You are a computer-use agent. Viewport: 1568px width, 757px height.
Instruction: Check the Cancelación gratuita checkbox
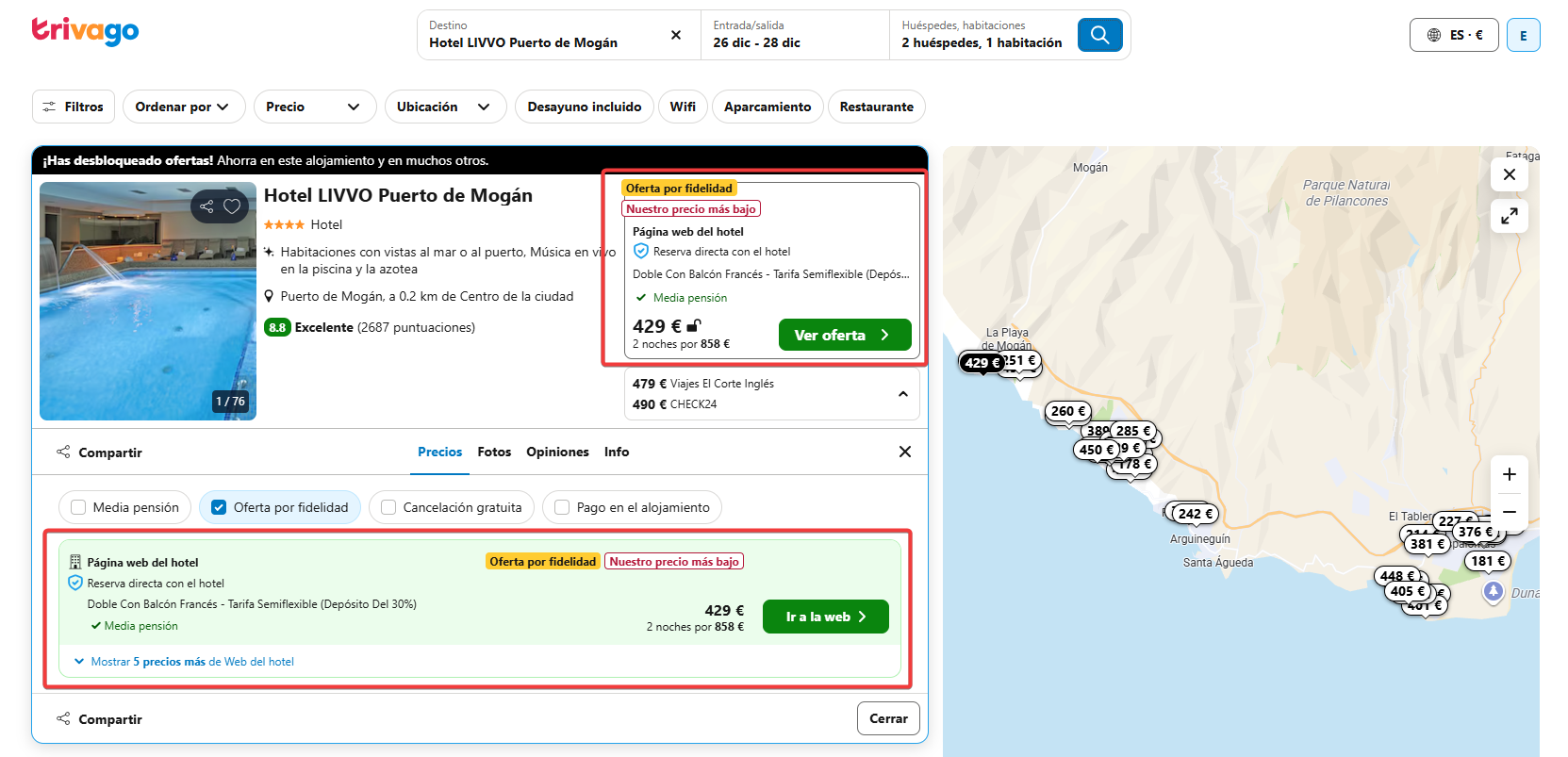[388, 507]
